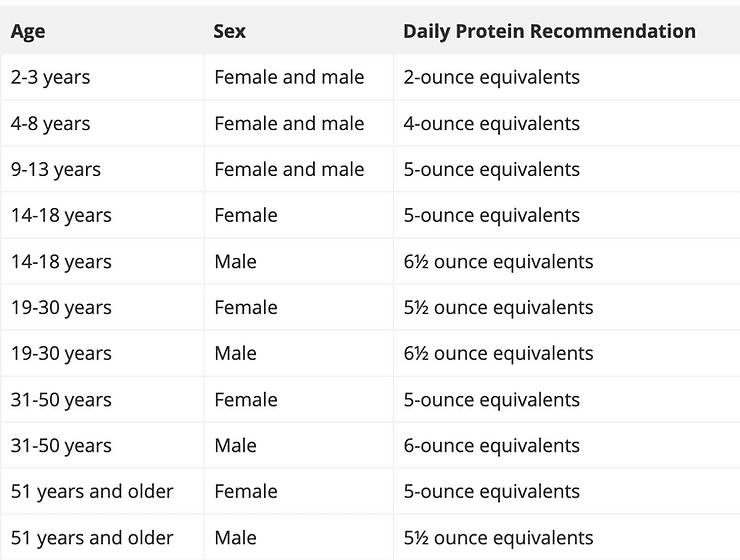Click the 2-ounce equivalents cell
This screenshot has height=560, width=740.
491,77
